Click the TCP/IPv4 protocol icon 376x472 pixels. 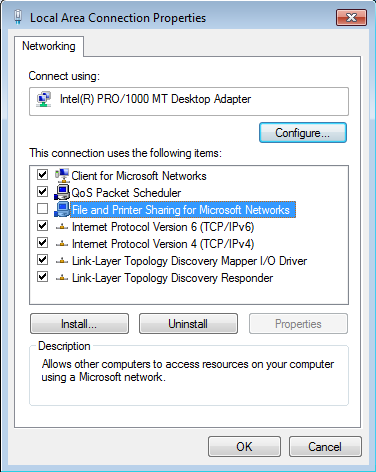click(62, 244)
